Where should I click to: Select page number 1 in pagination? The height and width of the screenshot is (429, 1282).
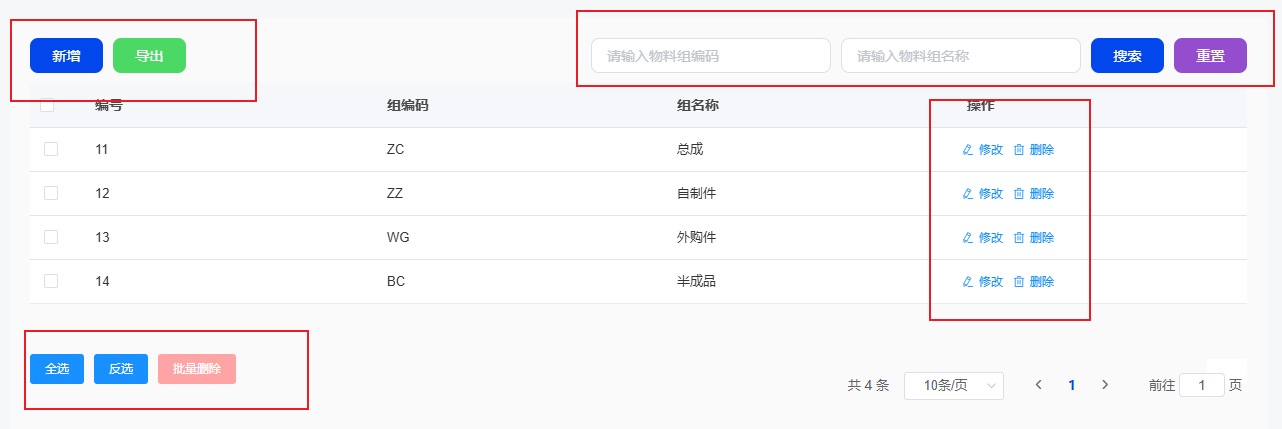pyautogui.click(x=1072, y=385)
